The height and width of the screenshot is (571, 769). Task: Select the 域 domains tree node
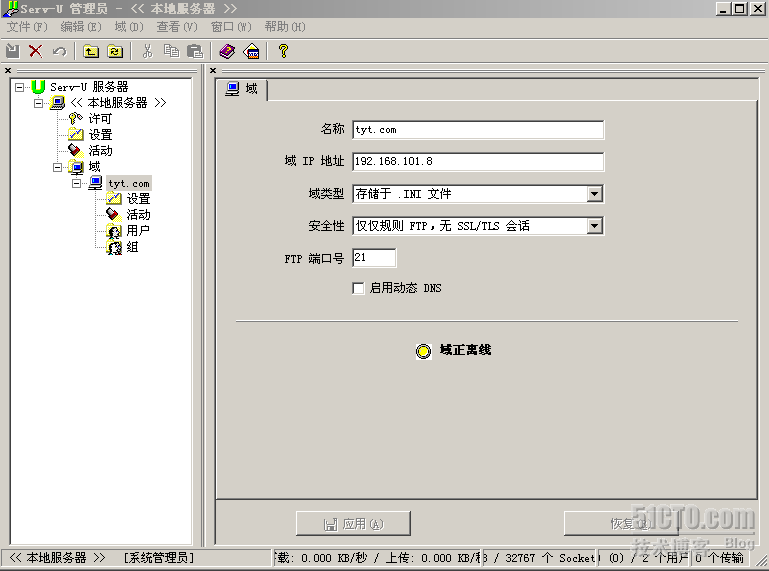tap(94, 167)
